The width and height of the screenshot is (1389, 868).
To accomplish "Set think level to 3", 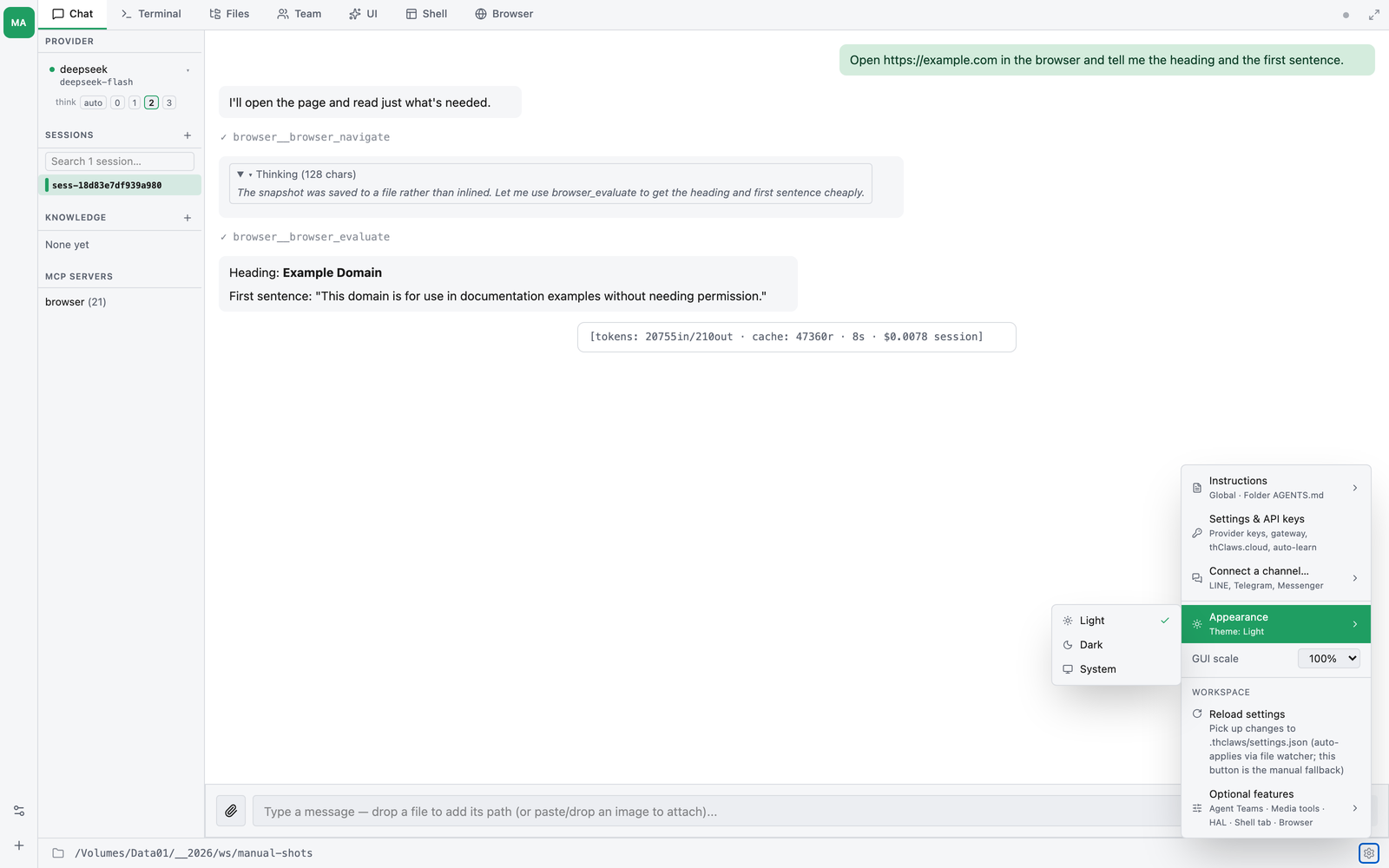I will point(169,102).
